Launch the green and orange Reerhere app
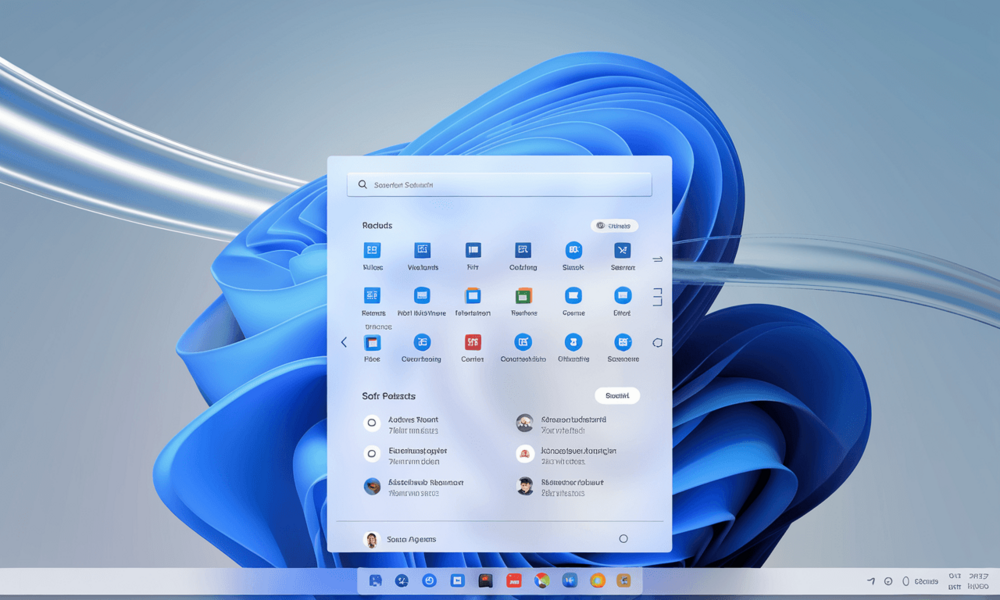The image size is (1000, 600). click(x=523, y=295)
